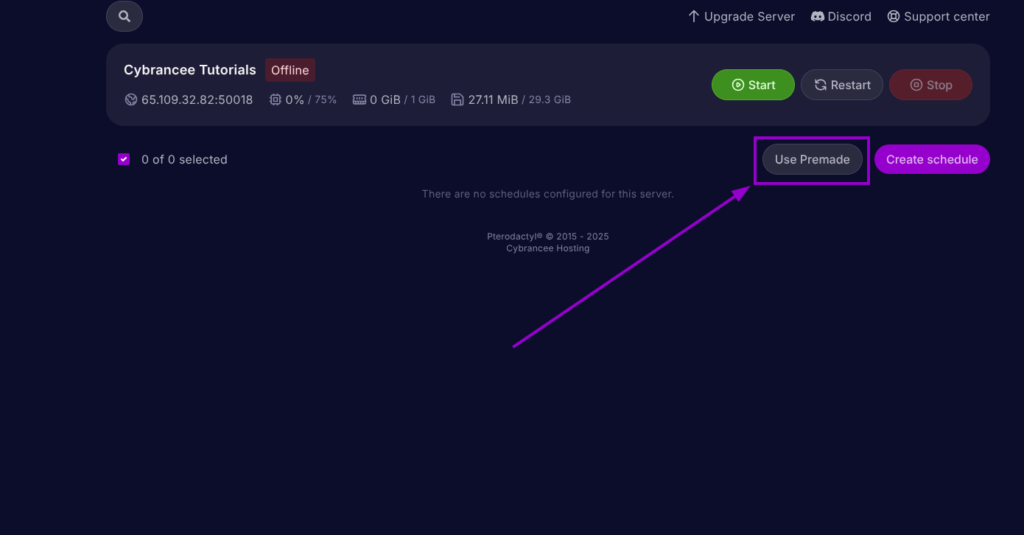Click the CPU chip icon

tap(275, 100)
